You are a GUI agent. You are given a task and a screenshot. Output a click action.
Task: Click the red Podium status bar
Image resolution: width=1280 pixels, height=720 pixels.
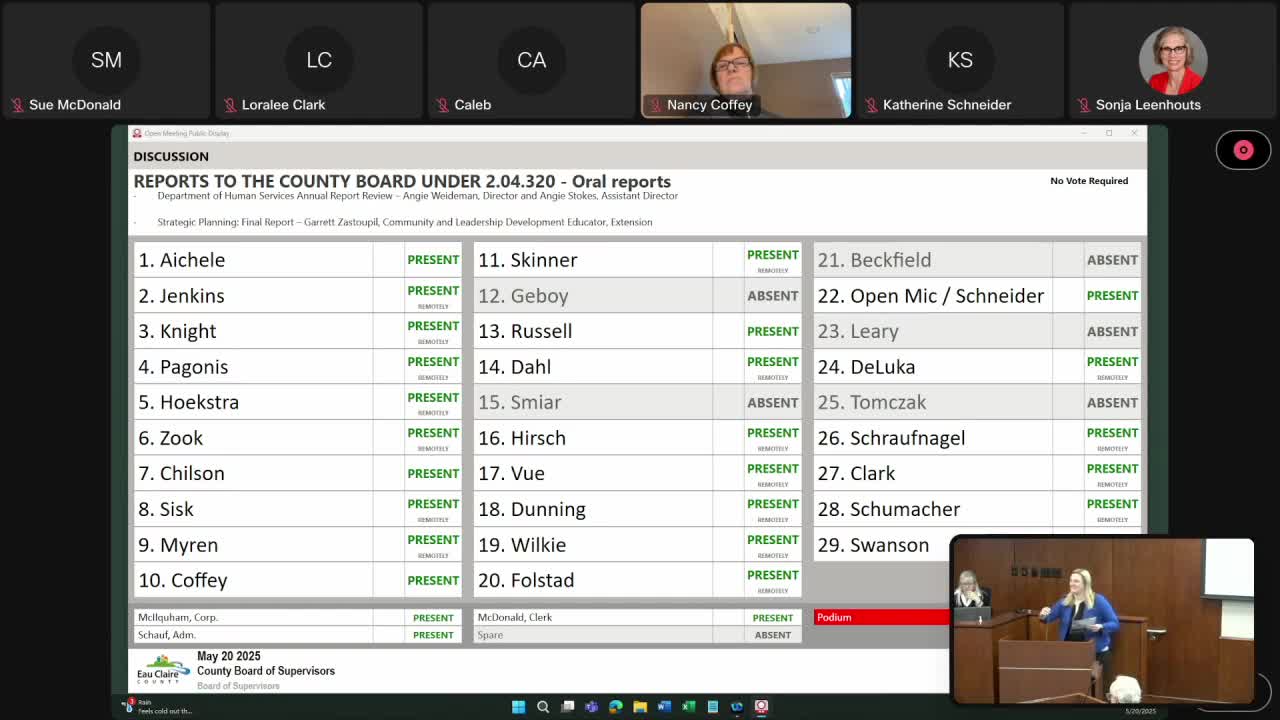point(881,617)
